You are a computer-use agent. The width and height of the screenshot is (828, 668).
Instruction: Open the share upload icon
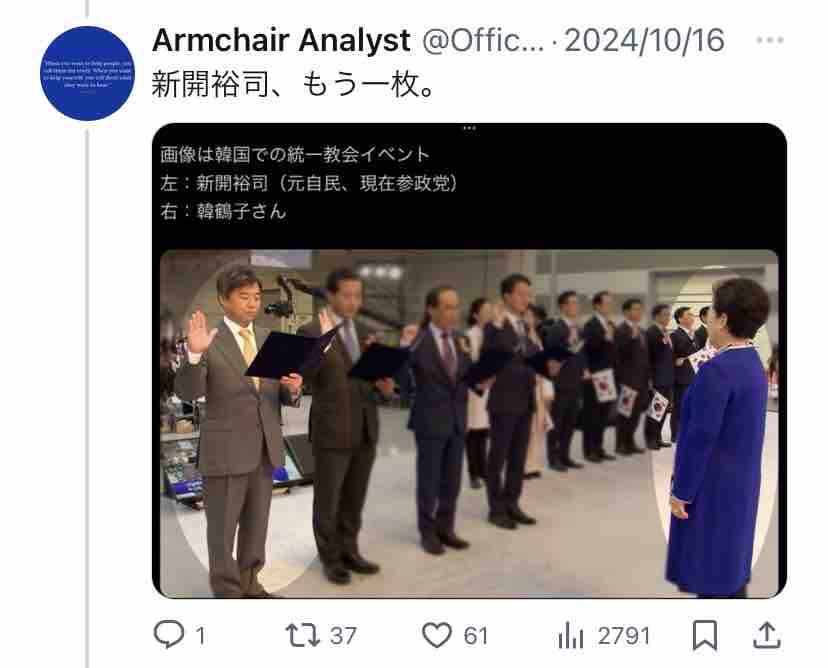767,635
